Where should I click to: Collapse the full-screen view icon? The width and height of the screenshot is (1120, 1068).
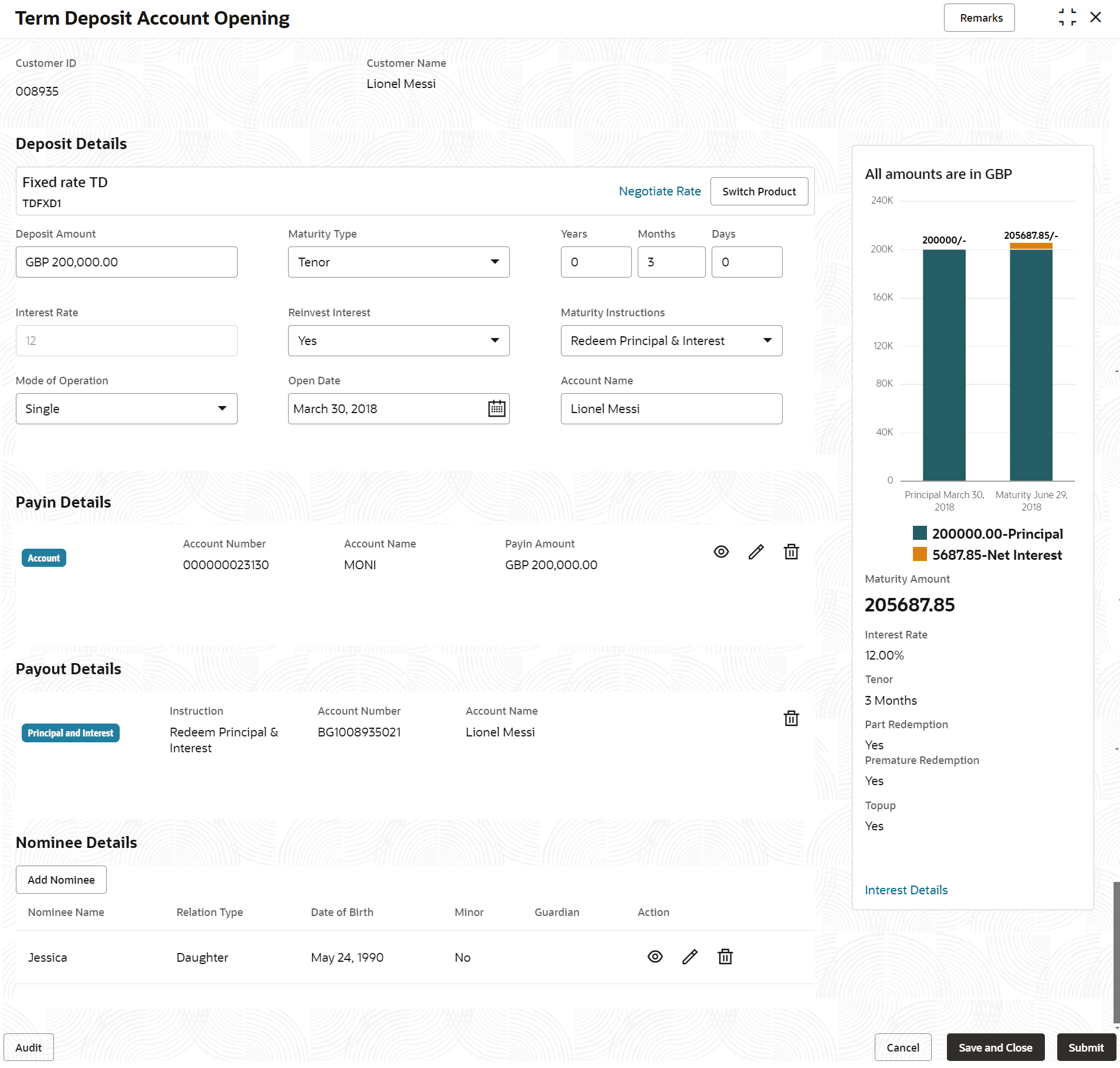tap(1067, 18)
